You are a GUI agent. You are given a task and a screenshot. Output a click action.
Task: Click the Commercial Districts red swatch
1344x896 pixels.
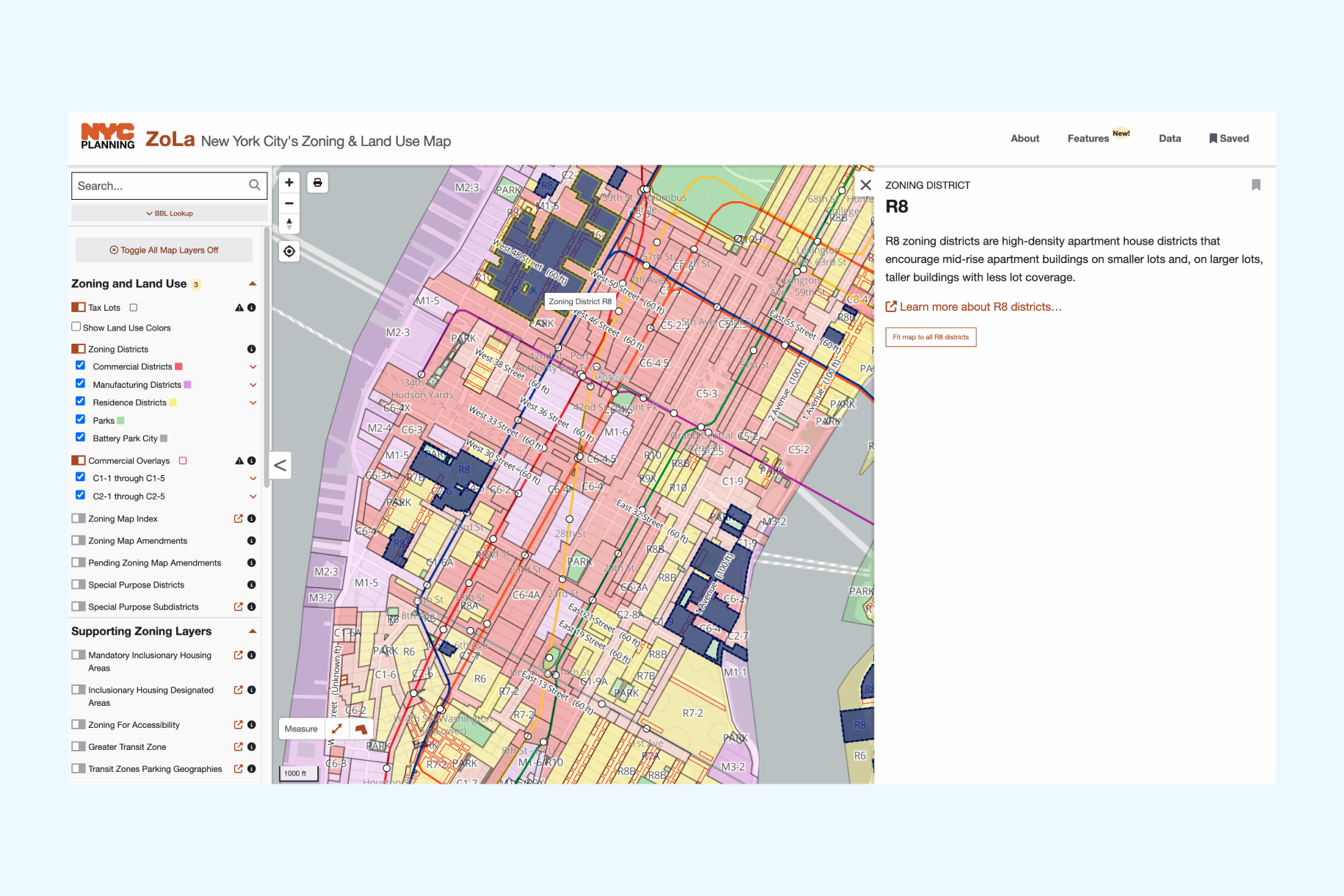[x=178, y=366]
